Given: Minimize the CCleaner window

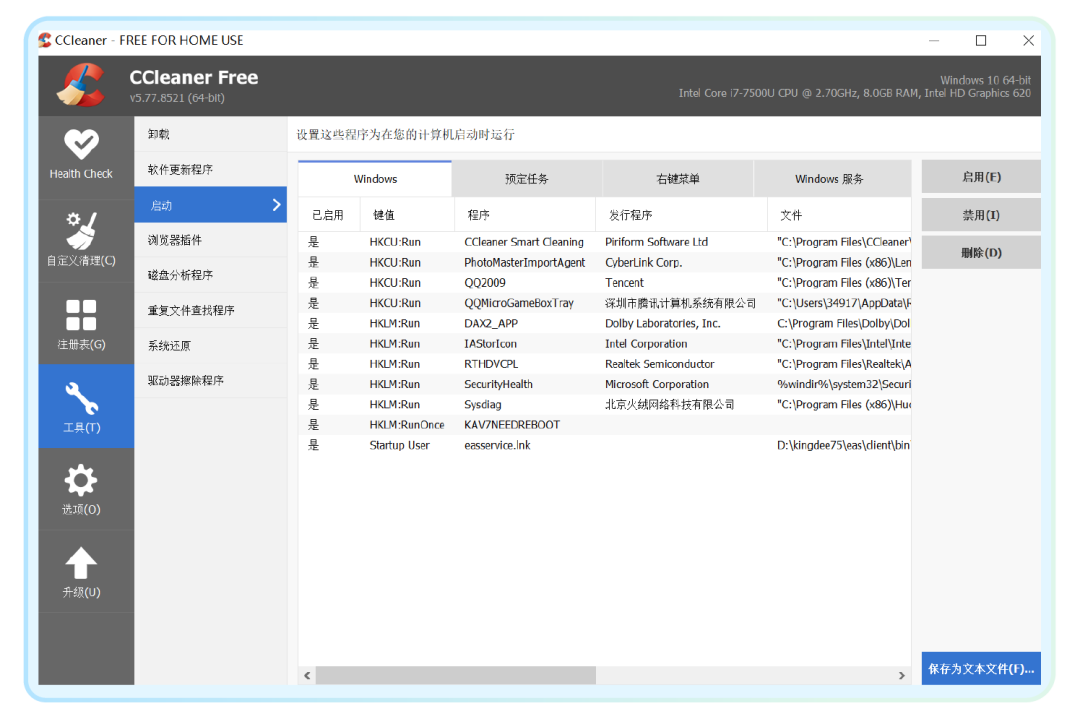Looking at the screenshot, I should click(934, 41).
